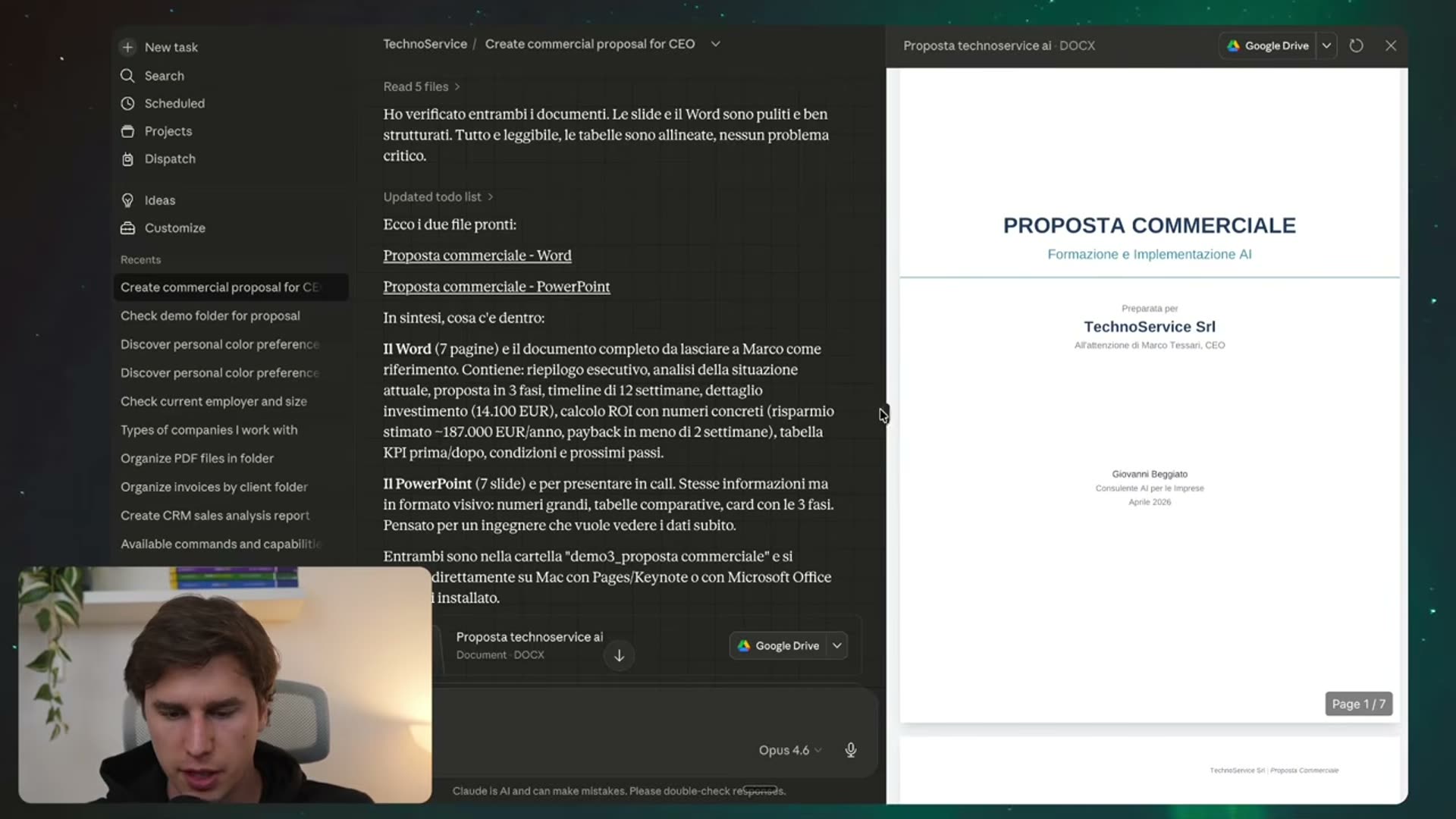Click refresh icon in document preview header

[x=1356, y=45]
